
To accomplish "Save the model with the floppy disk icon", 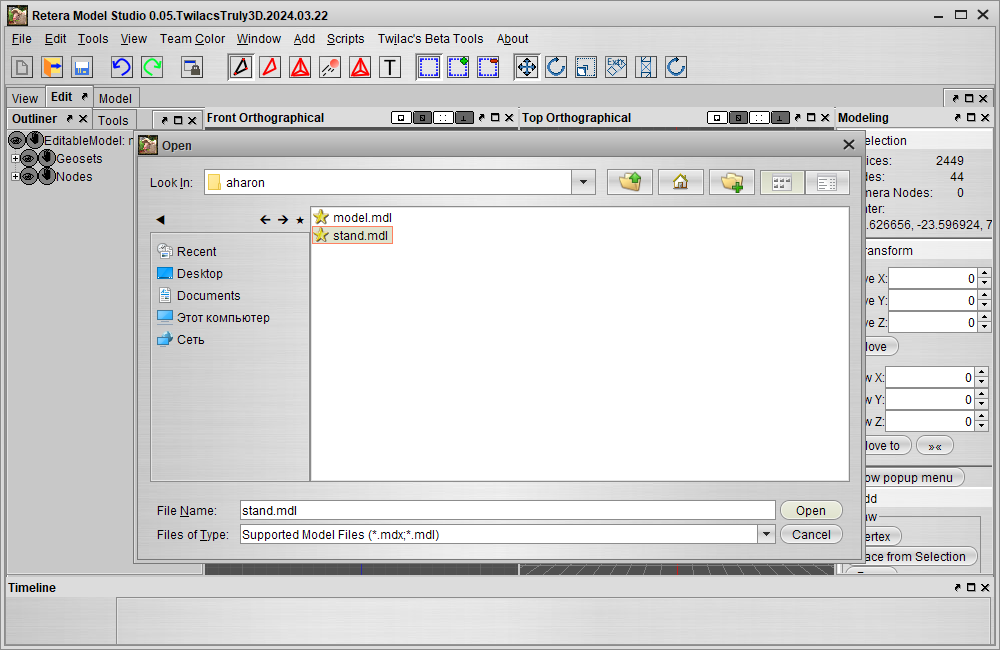I will click(82, 67).
